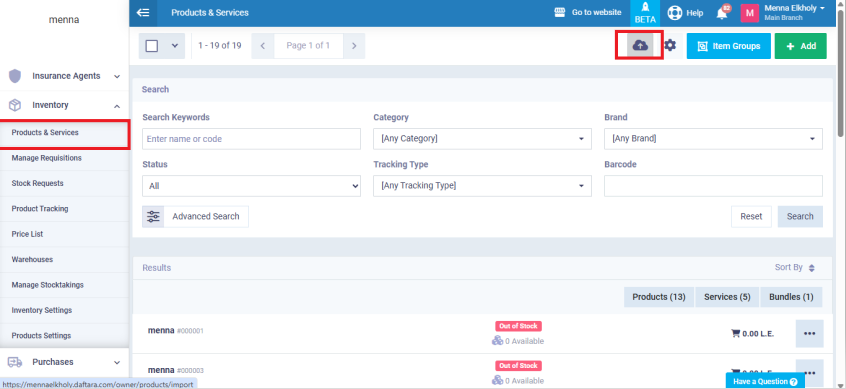Click into the Search Keywords field
The height and width of the screenshot is (389, 846).
[251, 139]
